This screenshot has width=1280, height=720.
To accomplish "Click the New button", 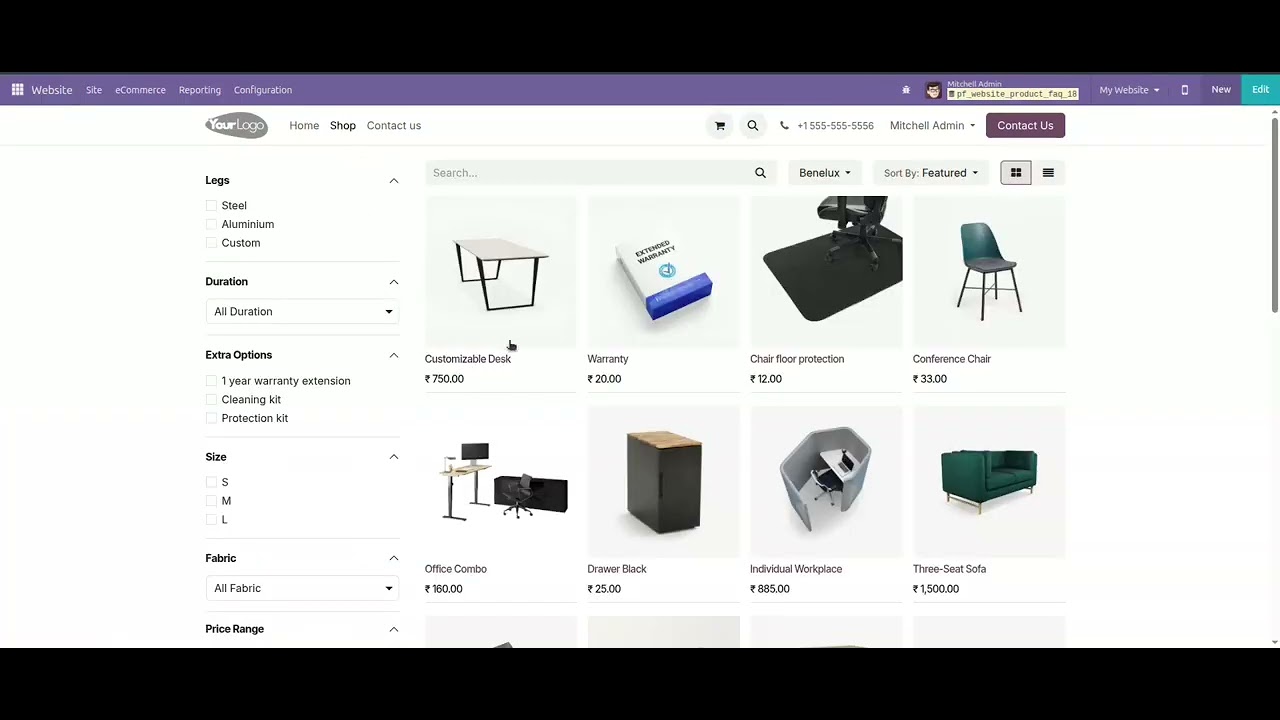I will click(1221, 90).
